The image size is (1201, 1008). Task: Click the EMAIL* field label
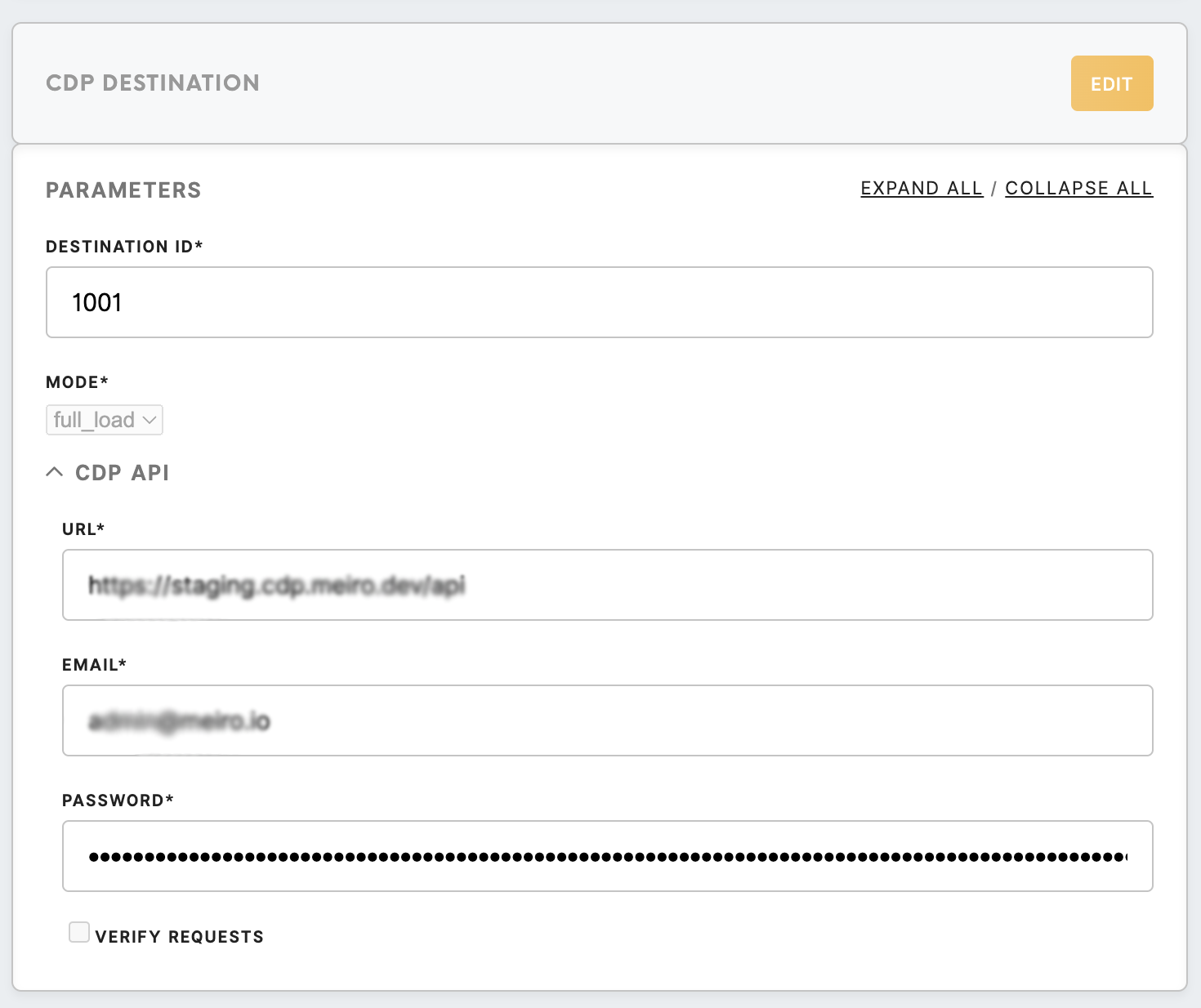94,665
